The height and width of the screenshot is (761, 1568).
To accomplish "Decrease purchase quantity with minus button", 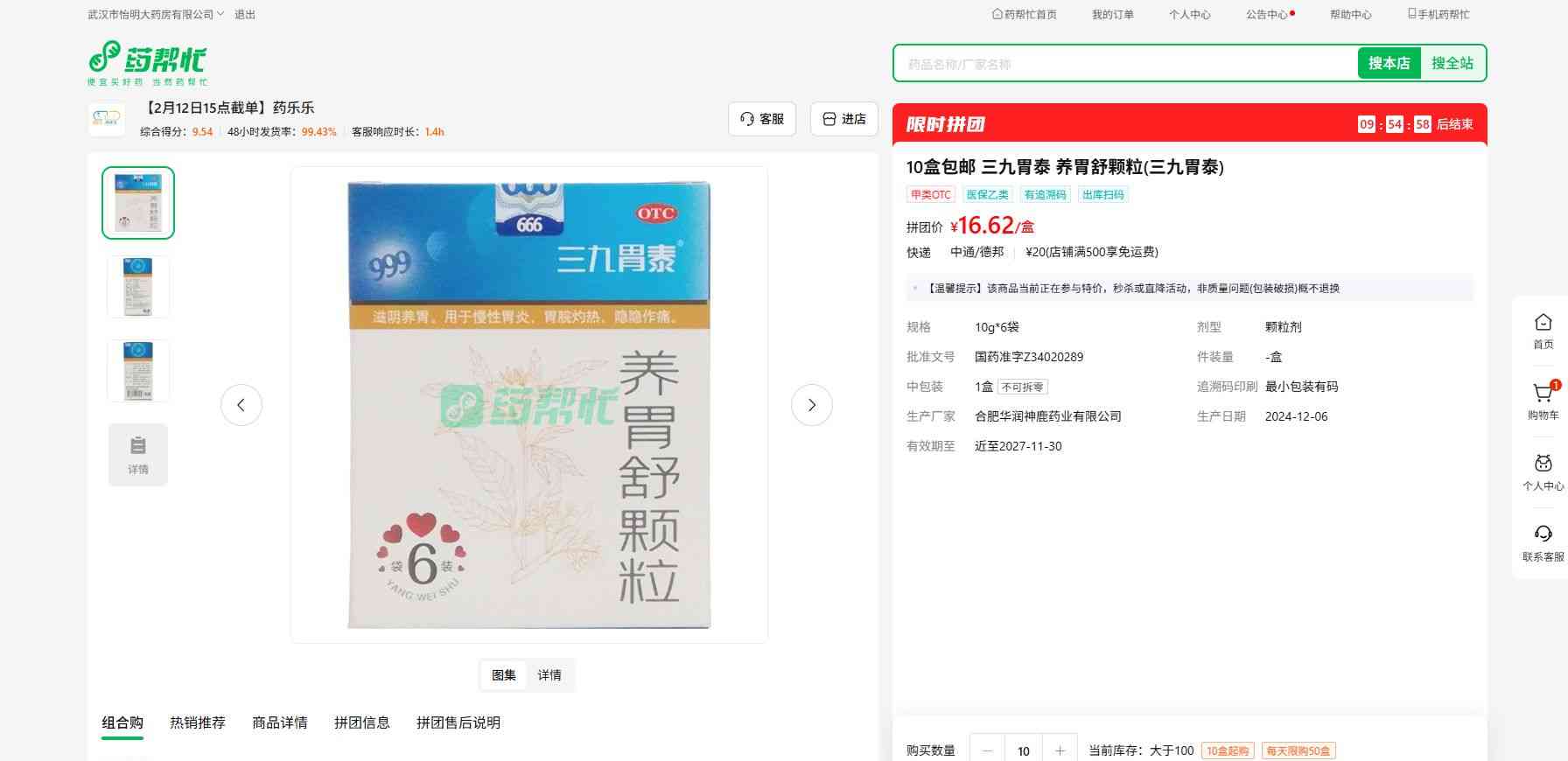I will pyautogui.click(x=988, y=751).
